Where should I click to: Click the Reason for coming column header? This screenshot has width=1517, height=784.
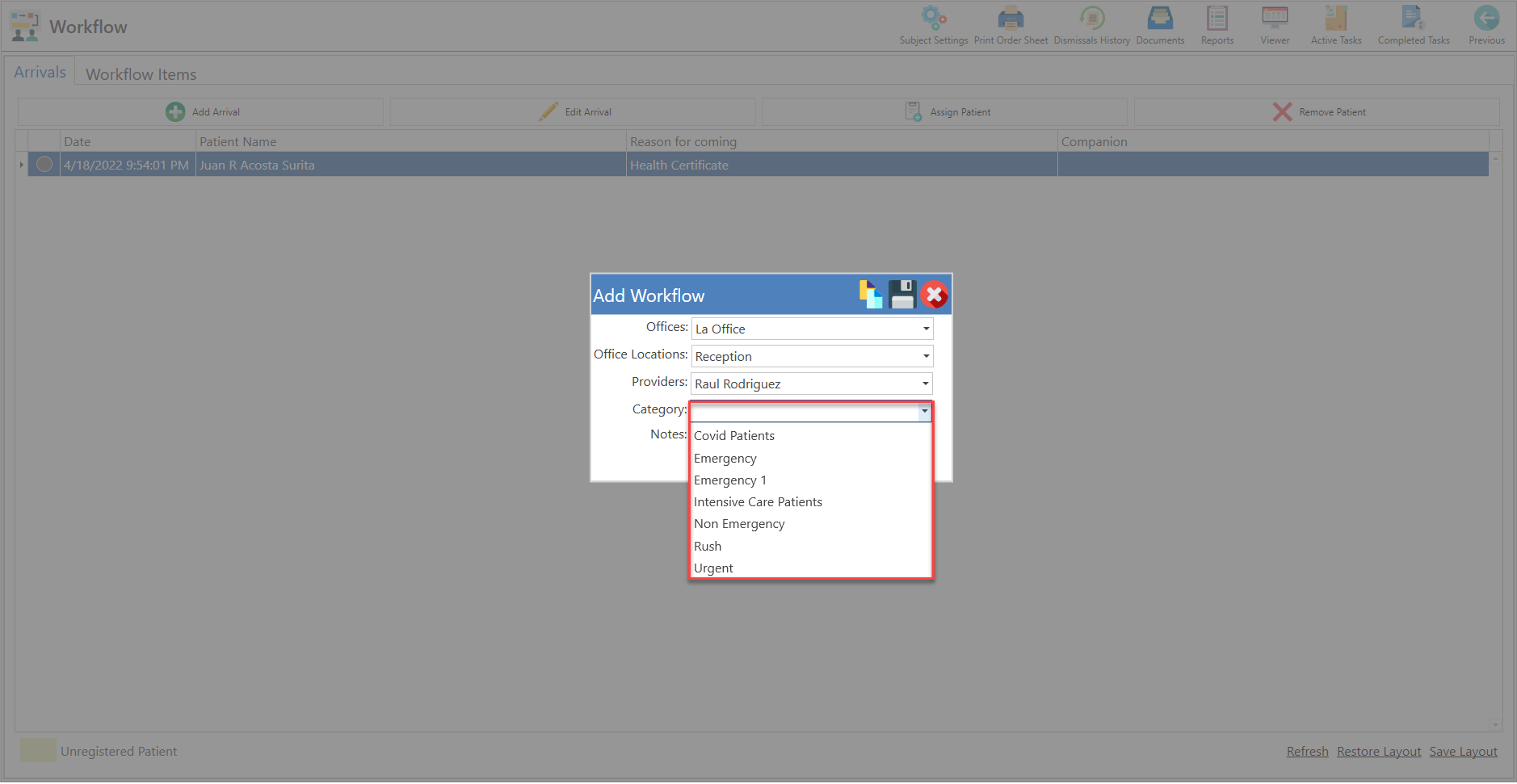842,142
